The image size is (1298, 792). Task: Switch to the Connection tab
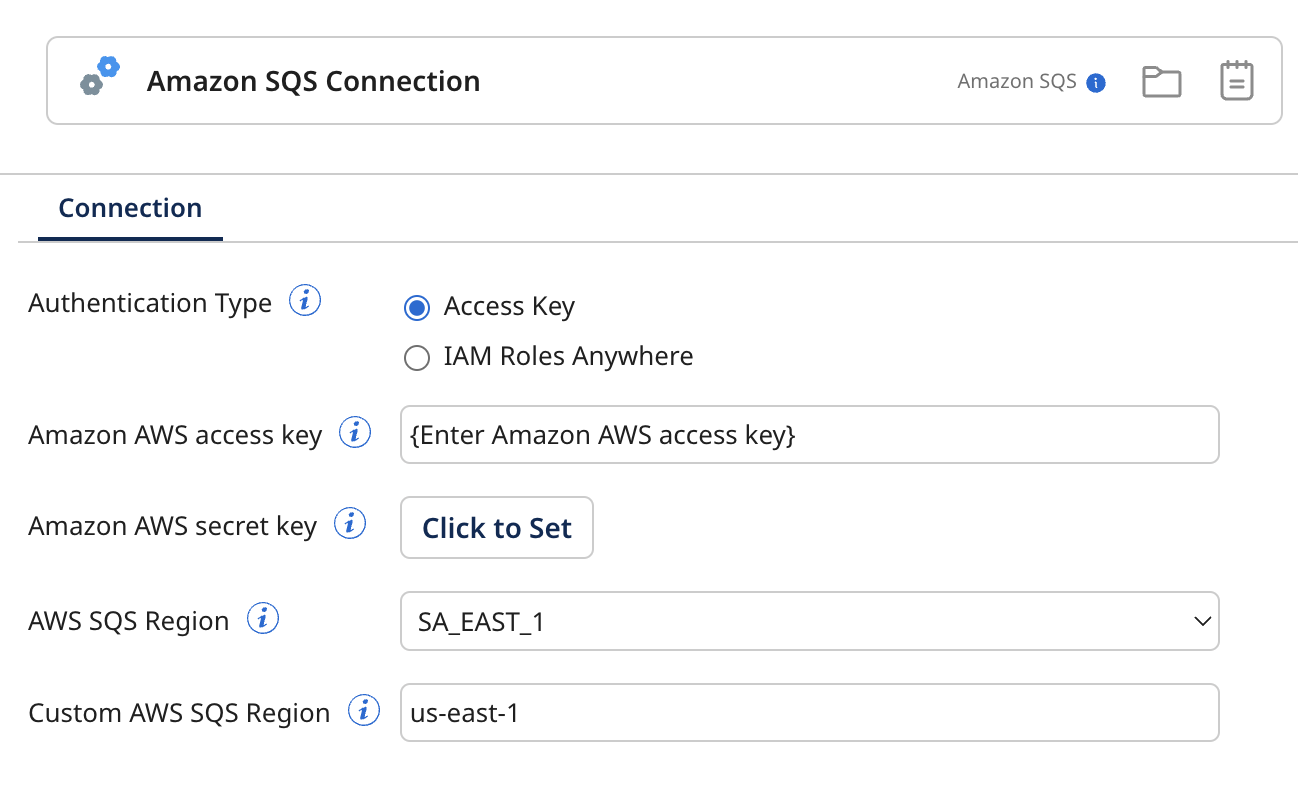(129, 208)
